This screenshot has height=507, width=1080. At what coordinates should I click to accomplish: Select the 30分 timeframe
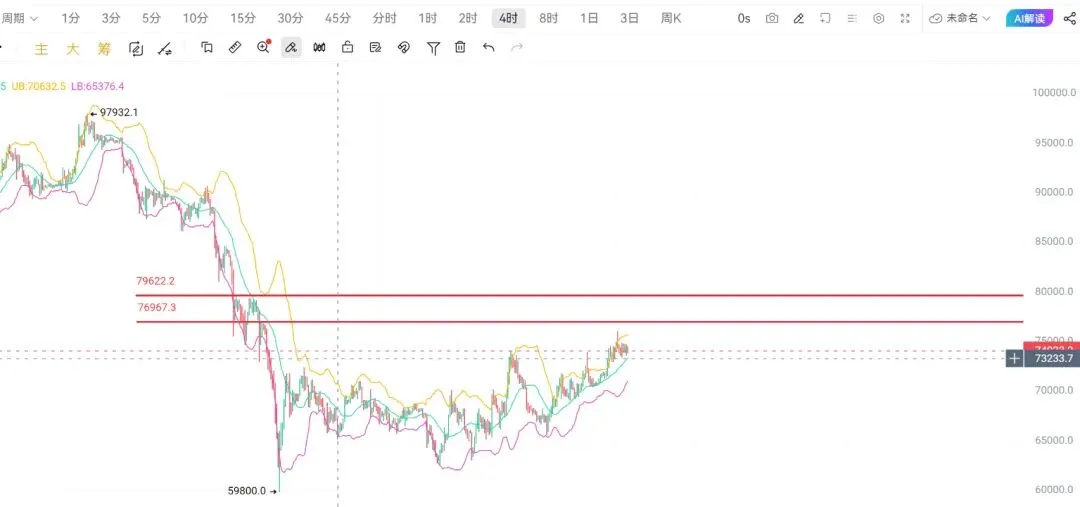[290, 19]
